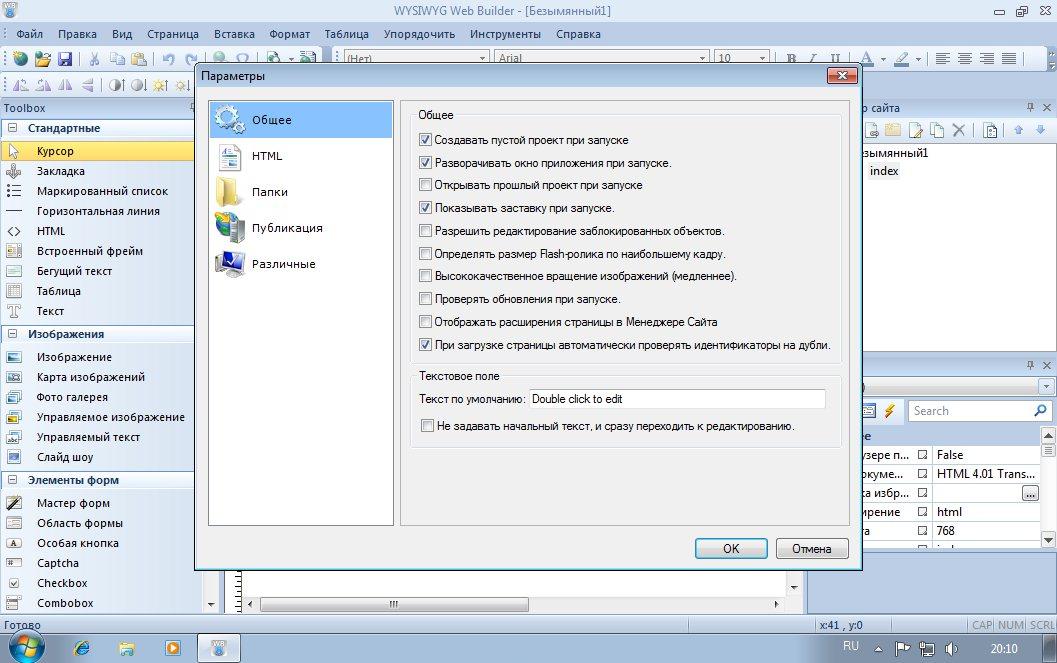Click the increase brightness sun icon
Image resolution: width=1057 pixels, height=663 pixels.
[160, 85]
